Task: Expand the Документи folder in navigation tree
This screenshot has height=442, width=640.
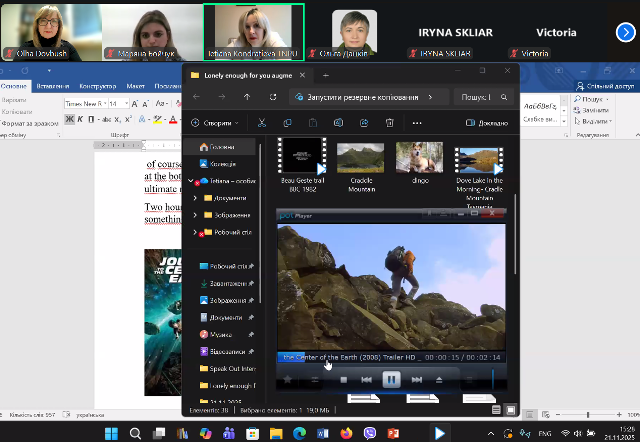Action: 195,199
